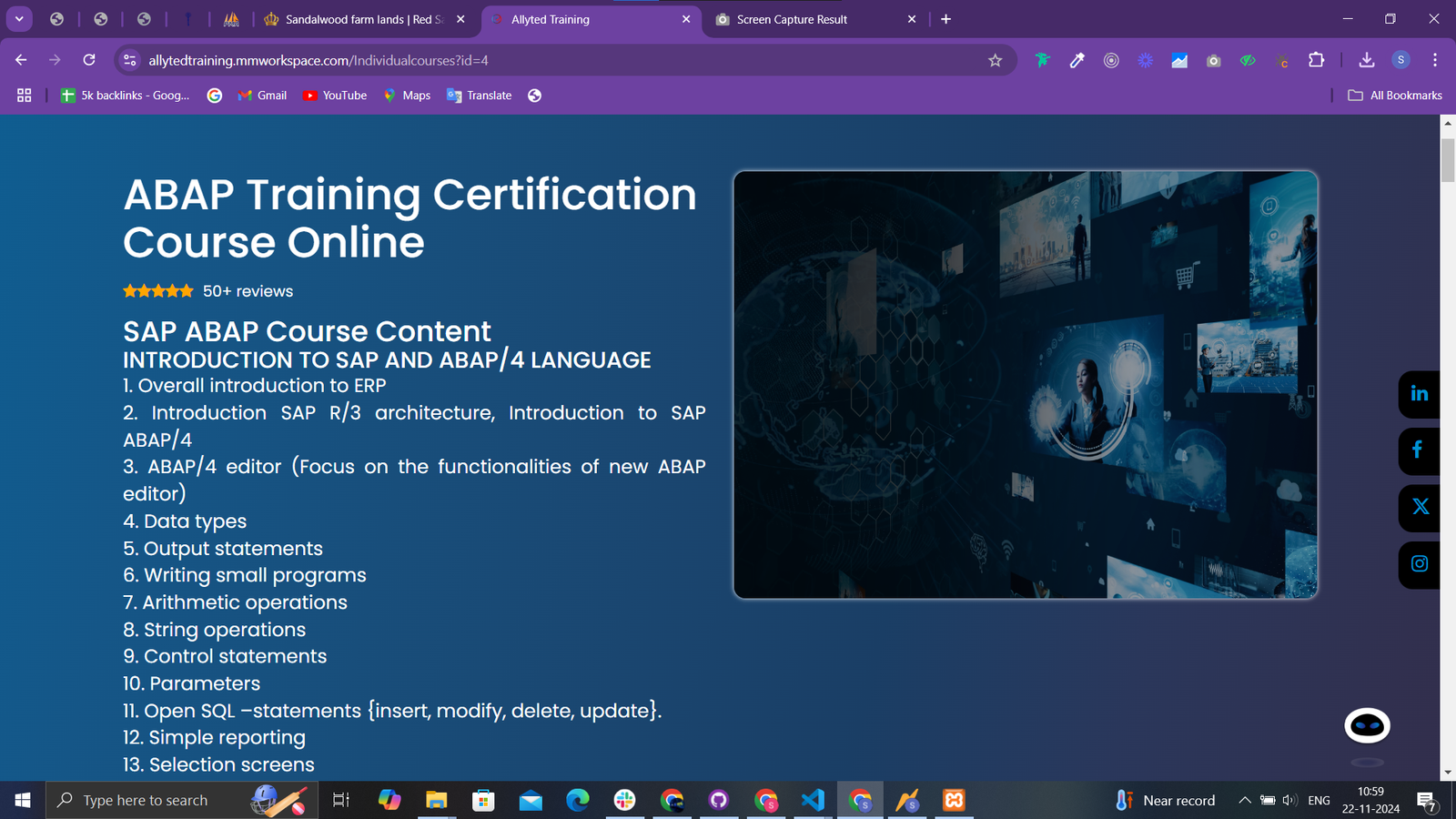The image size is (1456, 819).
Task: Open the Near record weather widget
Action: [1165, 800]
